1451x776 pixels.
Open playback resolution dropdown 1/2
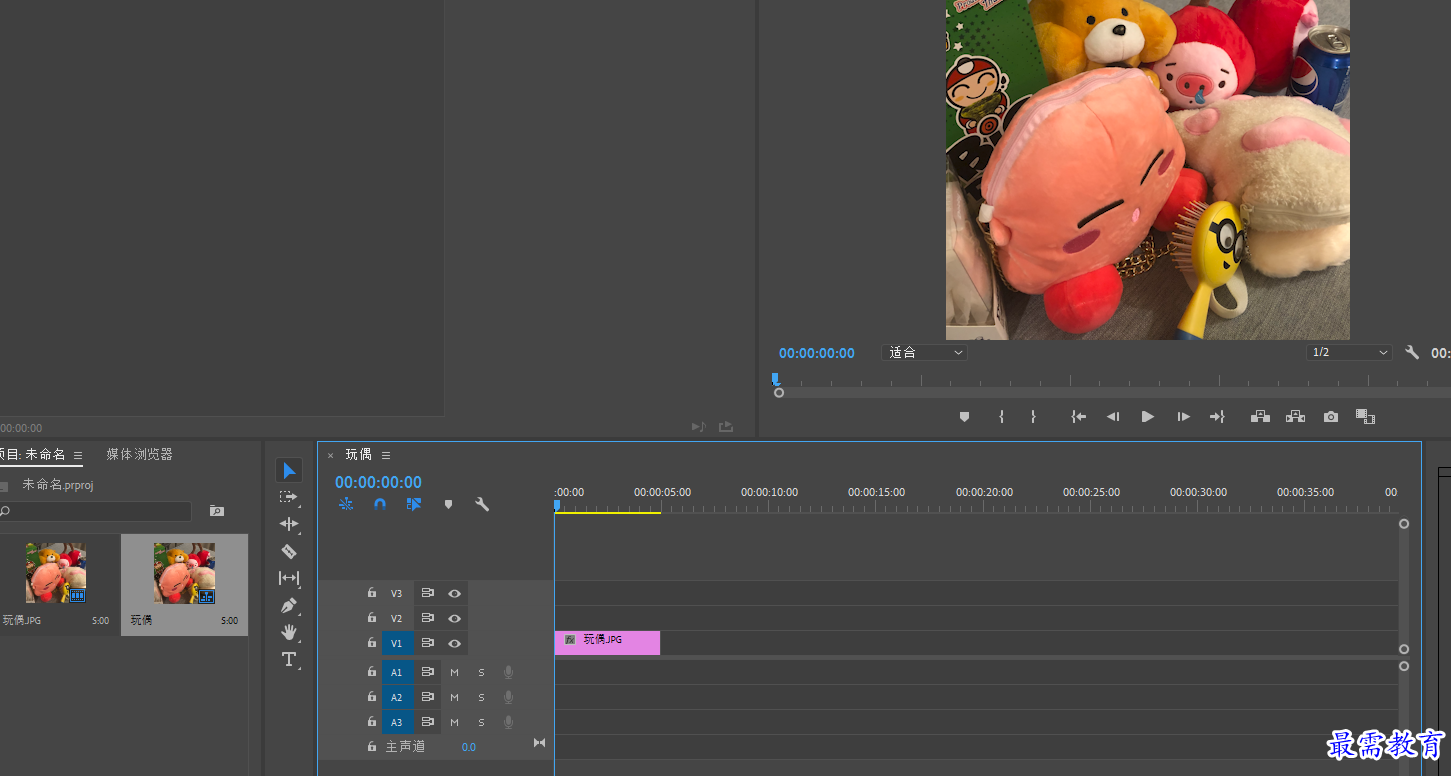[x=1350, y=353]
